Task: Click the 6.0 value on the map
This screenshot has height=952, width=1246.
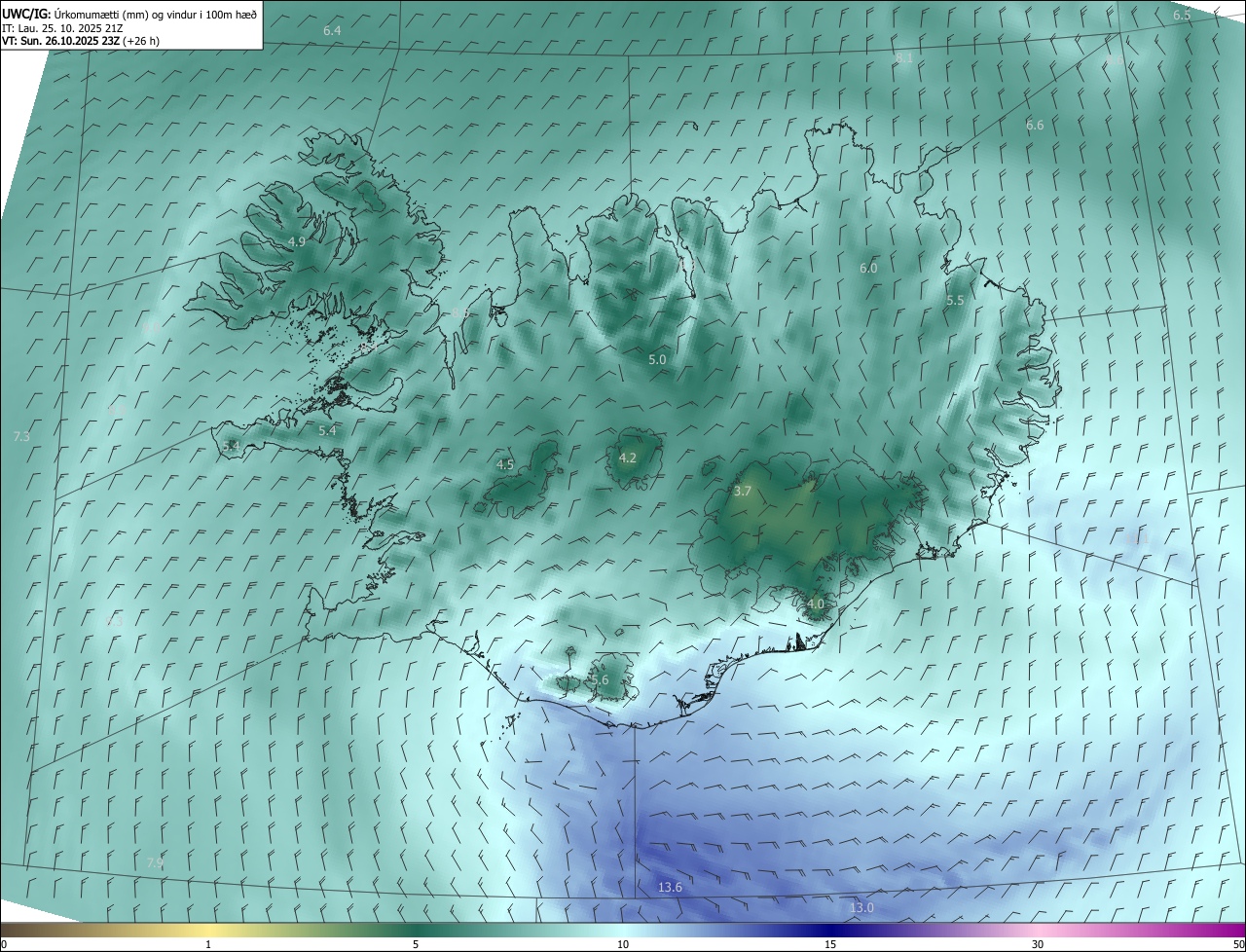Action: 868,268
